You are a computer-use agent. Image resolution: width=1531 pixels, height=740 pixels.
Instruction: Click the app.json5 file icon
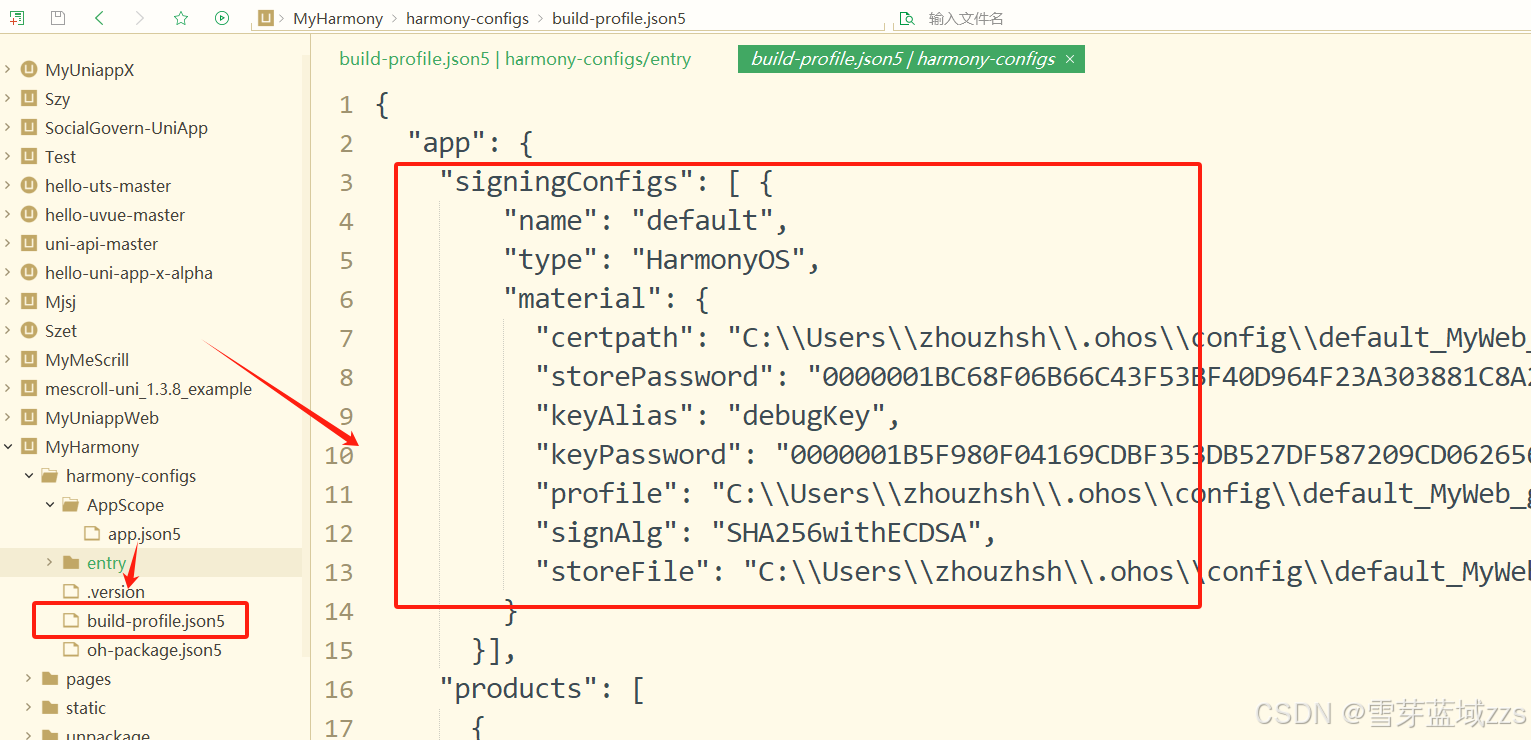[91, 534]
